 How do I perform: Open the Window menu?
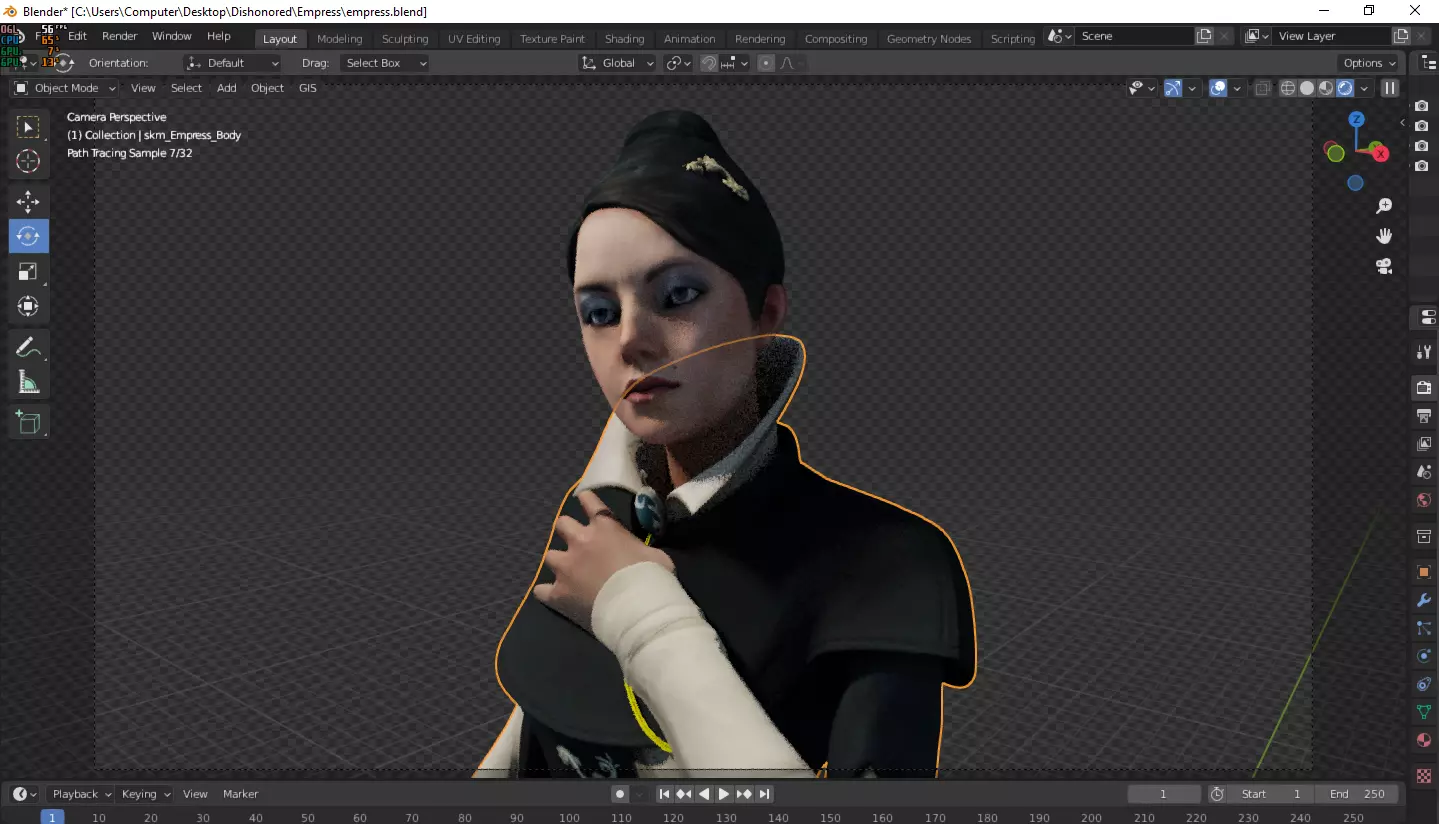click(x=172, y=36)
